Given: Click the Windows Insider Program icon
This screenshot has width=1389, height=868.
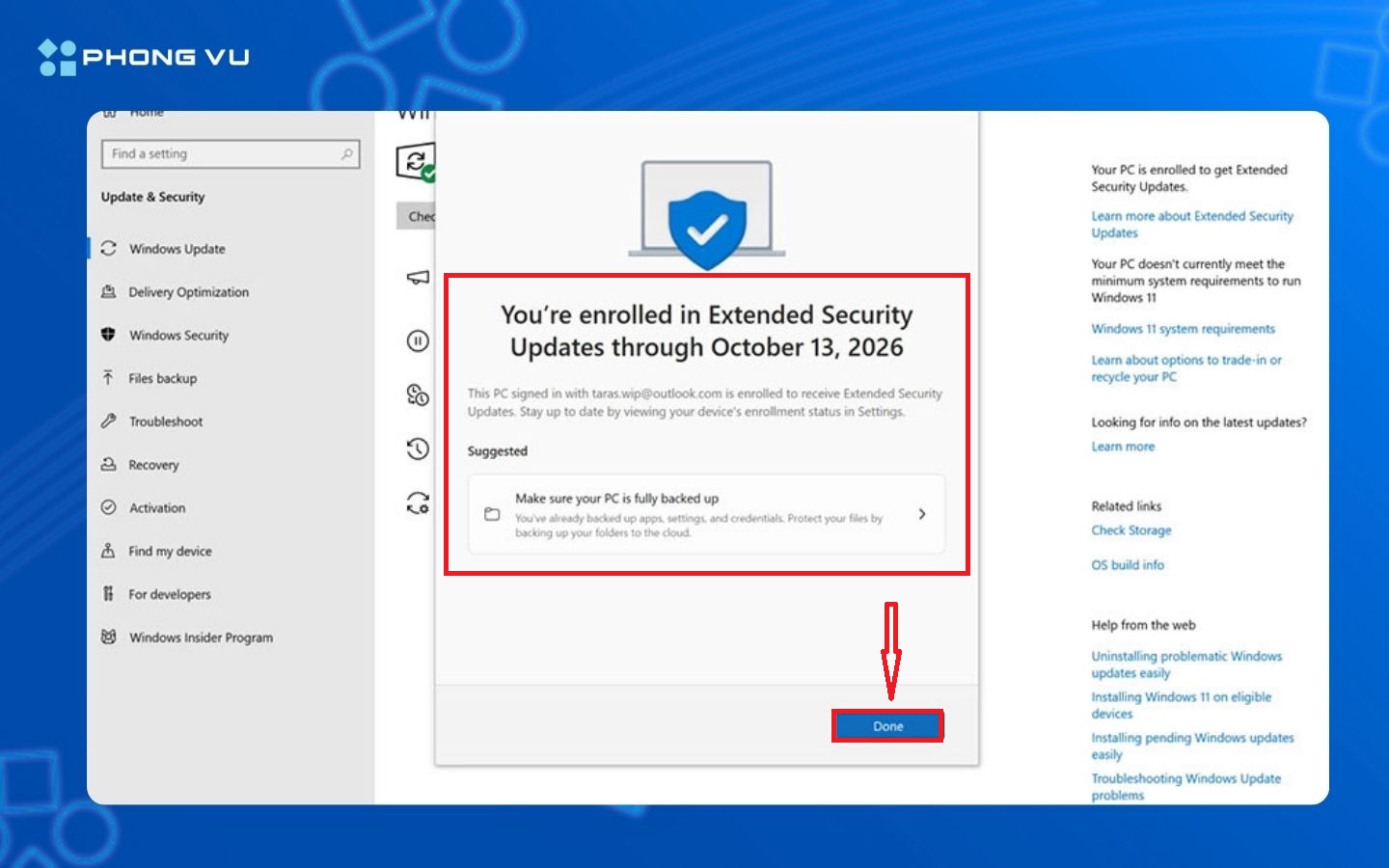Looking at the screenshot, I should pos(109,637).
